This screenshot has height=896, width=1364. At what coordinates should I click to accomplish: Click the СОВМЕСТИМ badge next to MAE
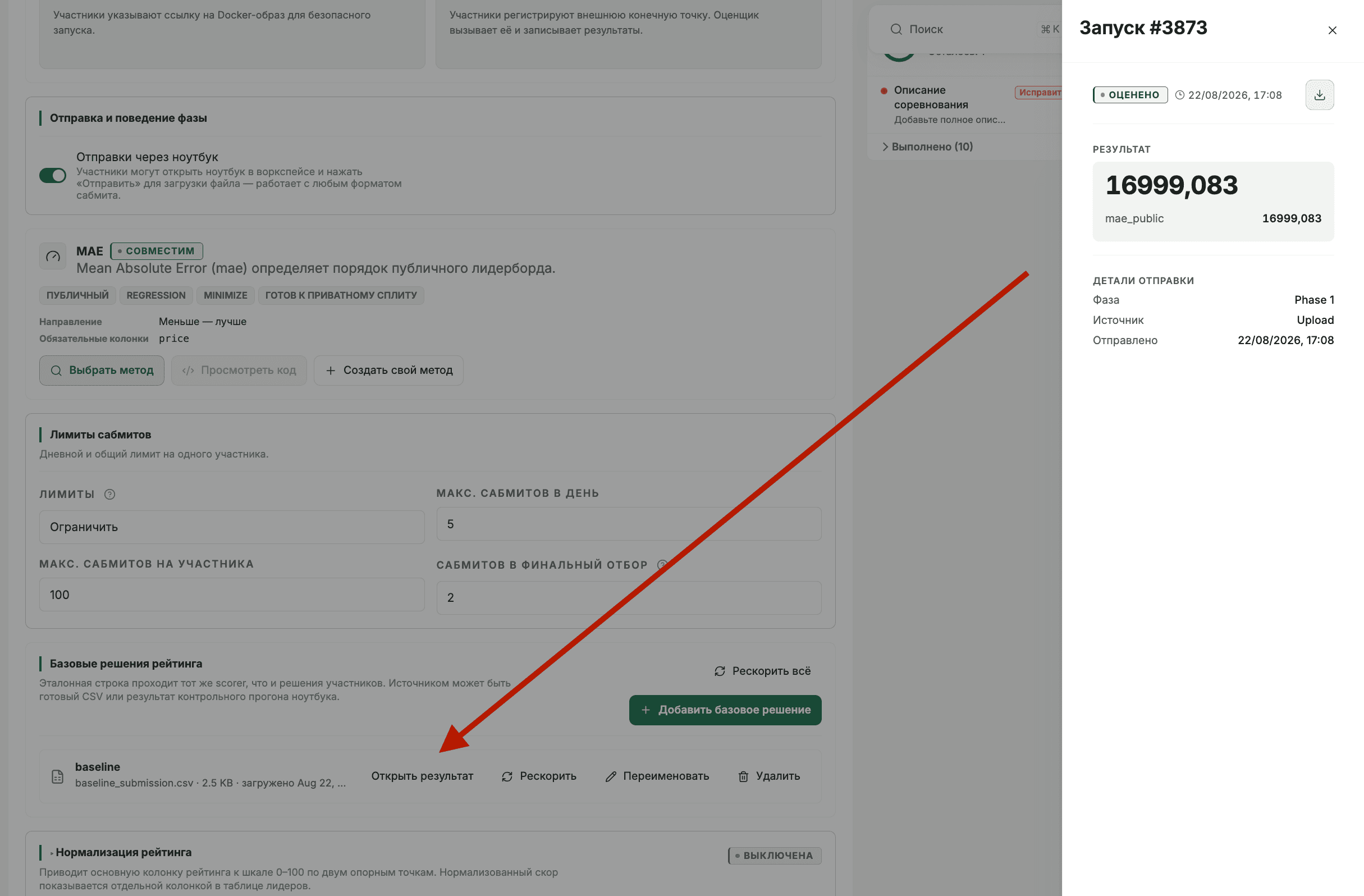pos(157,251)
